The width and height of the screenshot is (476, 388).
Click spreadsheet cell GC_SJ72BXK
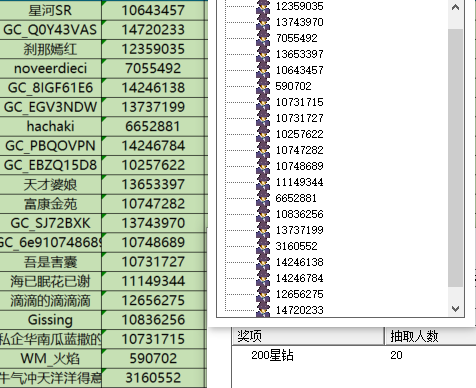(x=50, y=223)
